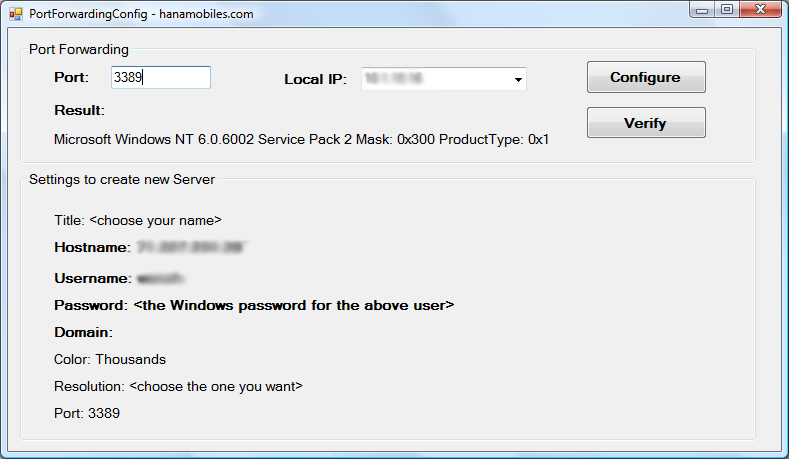Viewport: 789px width, 459px height.
Task: Click the Verify button
Action: (646, 122)
